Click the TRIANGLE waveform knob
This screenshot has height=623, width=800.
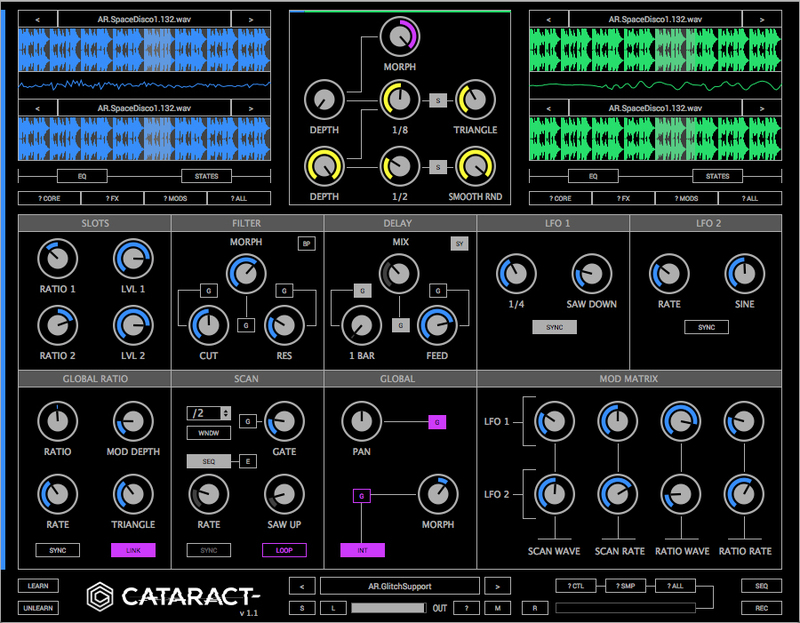point(475,100)
